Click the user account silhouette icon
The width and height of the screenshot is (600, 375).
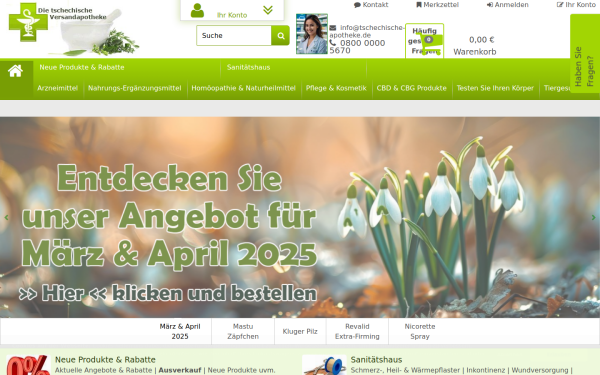197,10
